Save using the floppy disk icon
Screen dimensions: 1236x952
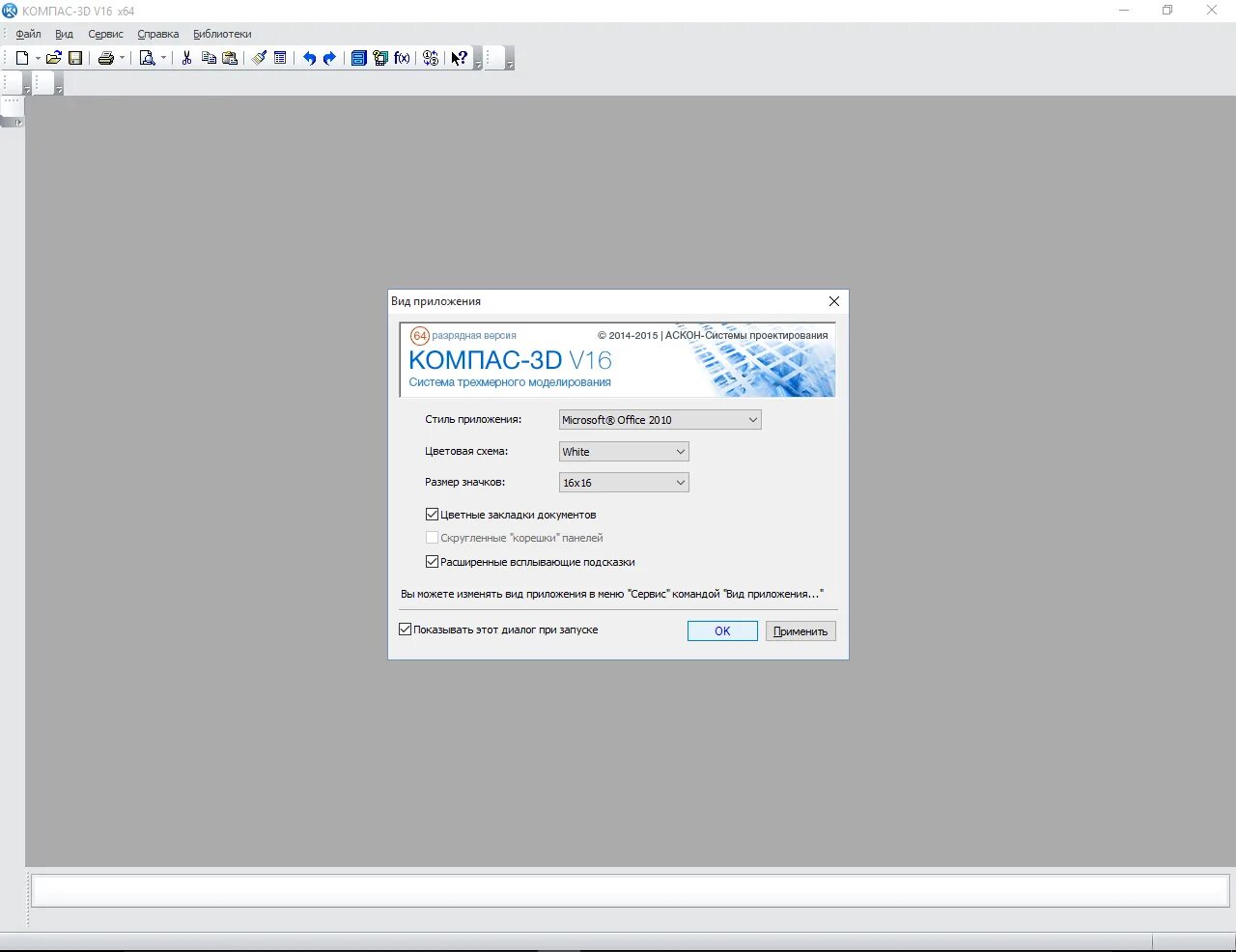pyautogui.click(x=75, y=58)
